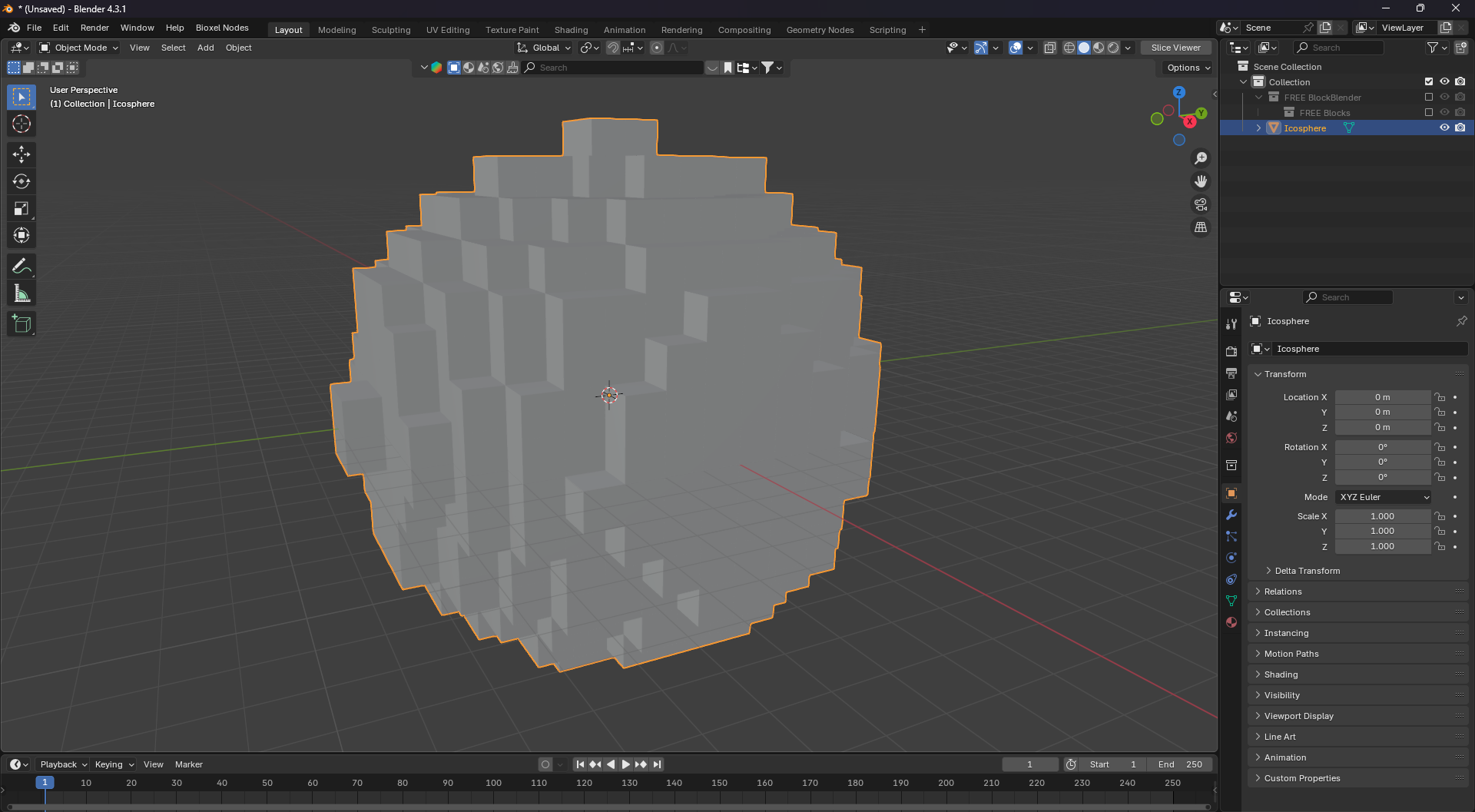Select the Add Cube tool
The width and height of the screenshot is (1475, 812).
[22, 324]
